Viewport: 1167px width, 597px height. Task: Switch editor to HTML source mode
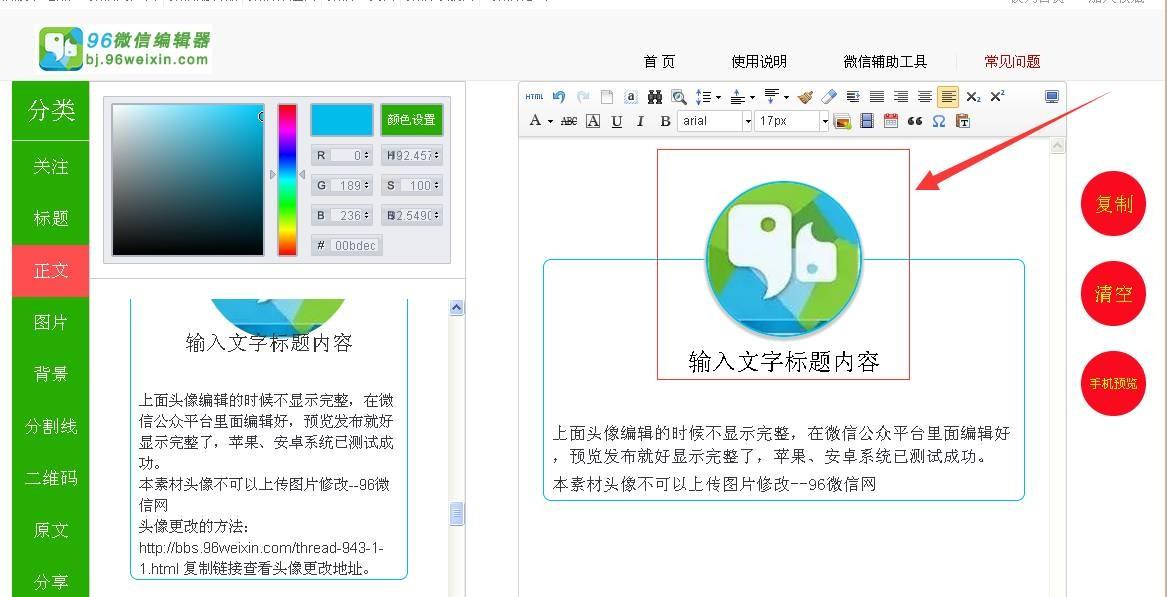[534, 97]
